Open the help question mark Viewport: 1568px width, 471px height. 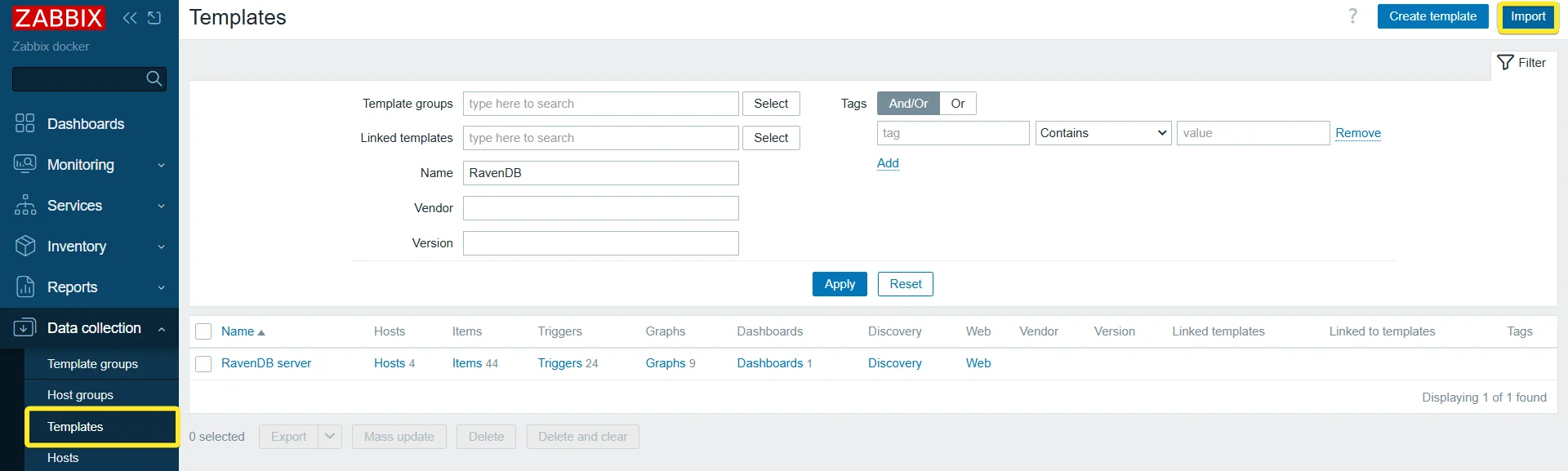(x=1352, y=16)
